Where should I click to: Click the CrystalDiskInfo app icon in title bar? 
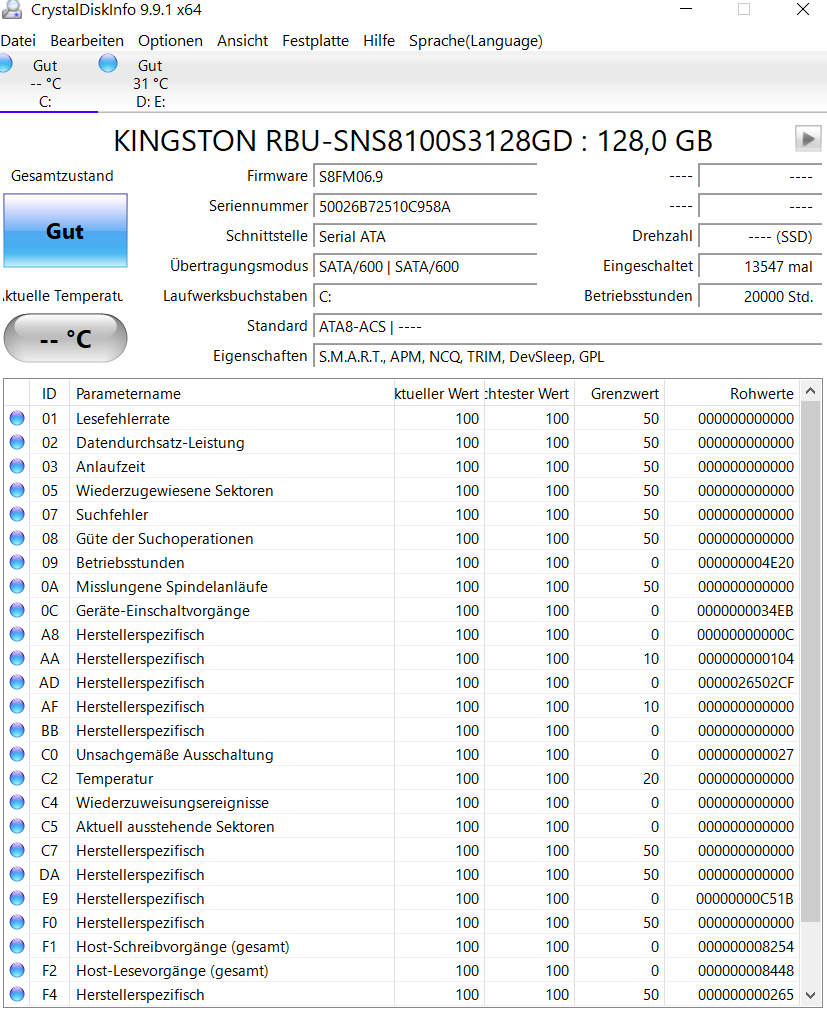pyautogui.click(x=12, y=9)
